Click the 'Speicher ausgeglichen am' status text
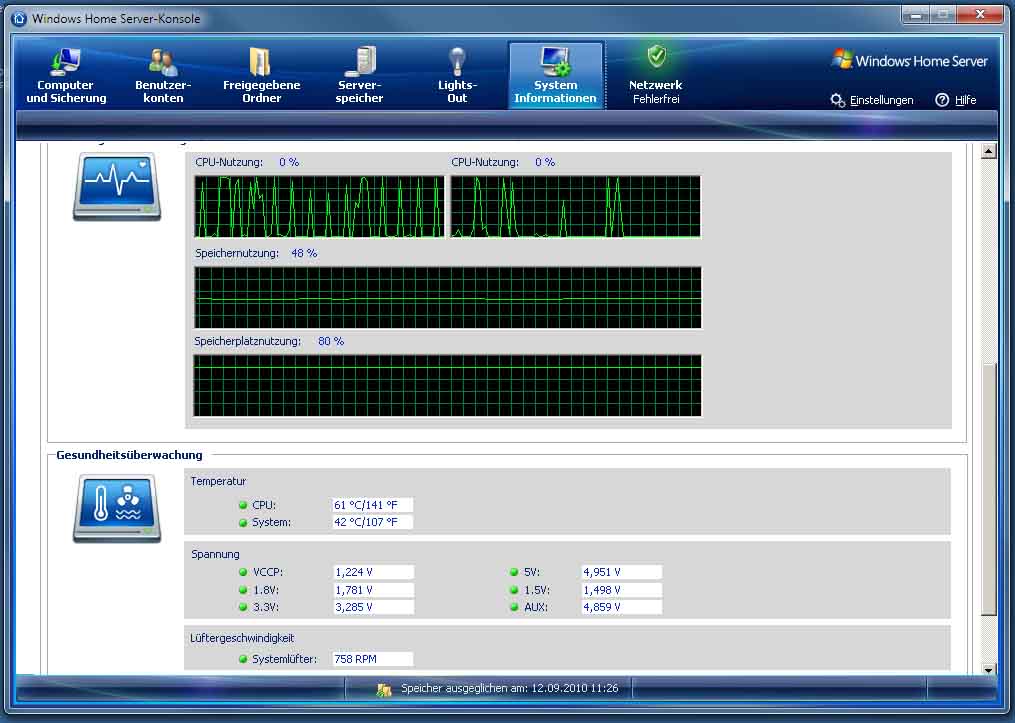 click(509, 689)
